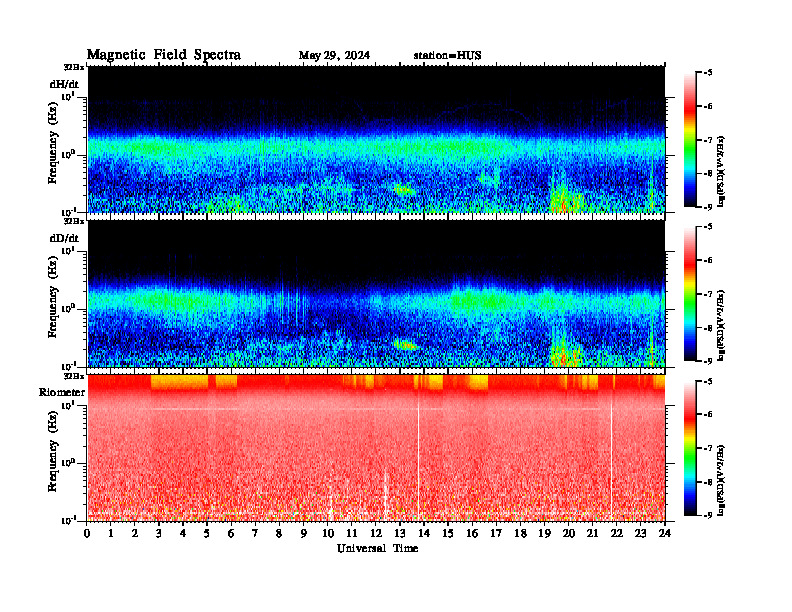Screen dimensions: 792x612
Task: Click hour label "21" on the time axis
Action: pos(592,533)
